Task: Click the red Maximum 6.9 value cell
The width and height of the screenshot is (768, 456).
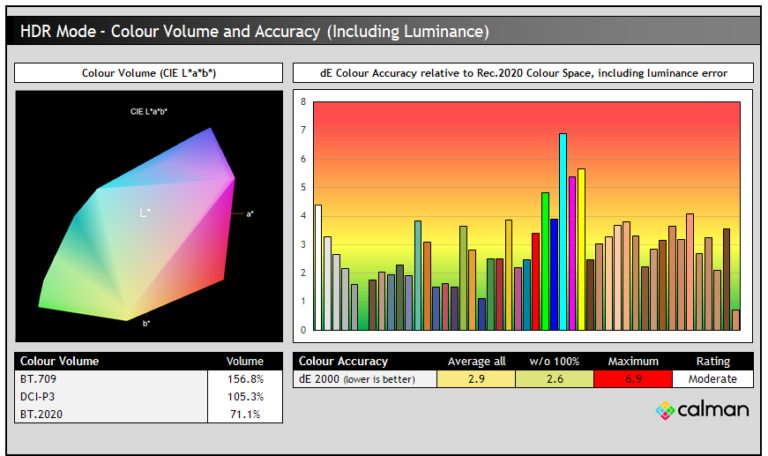Action: [632, 379]
